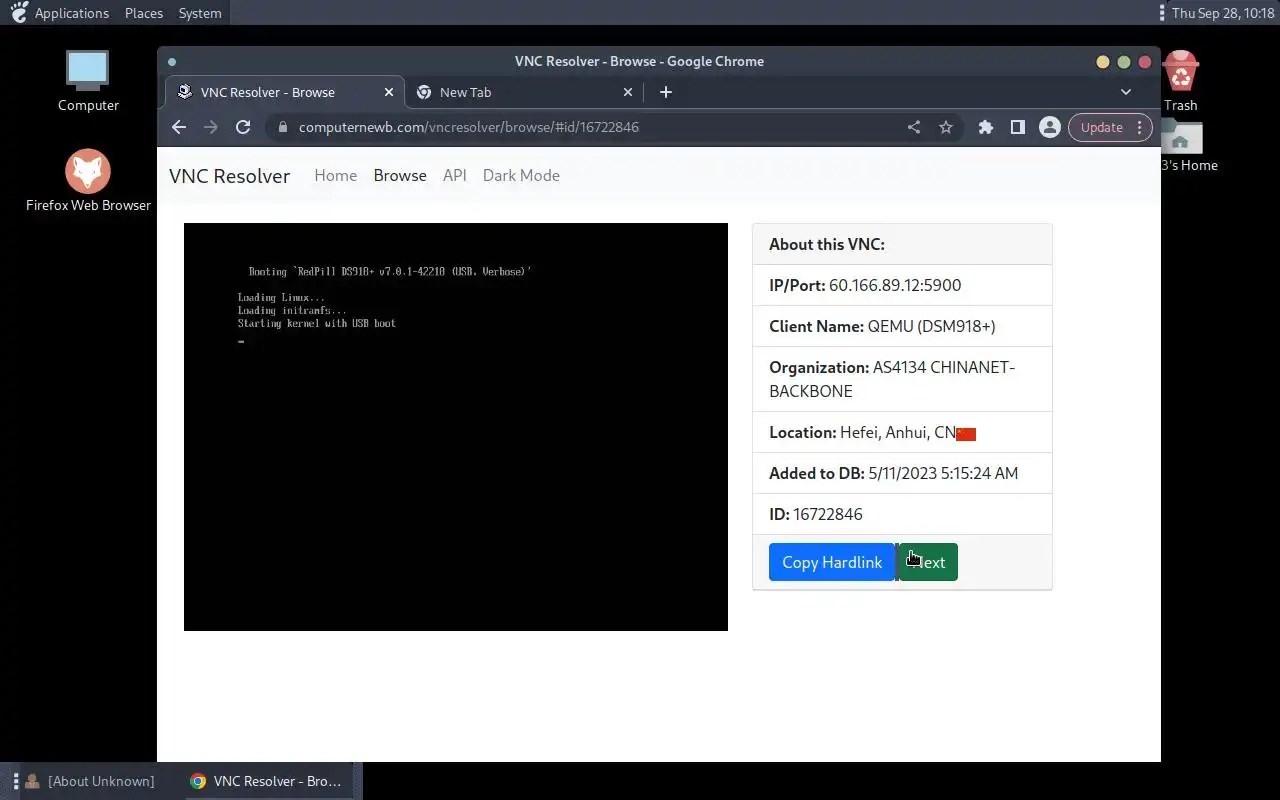Open the Trash desktop icon
The height and width of the screenshot is (800, 1280).
click(1180, 81)
